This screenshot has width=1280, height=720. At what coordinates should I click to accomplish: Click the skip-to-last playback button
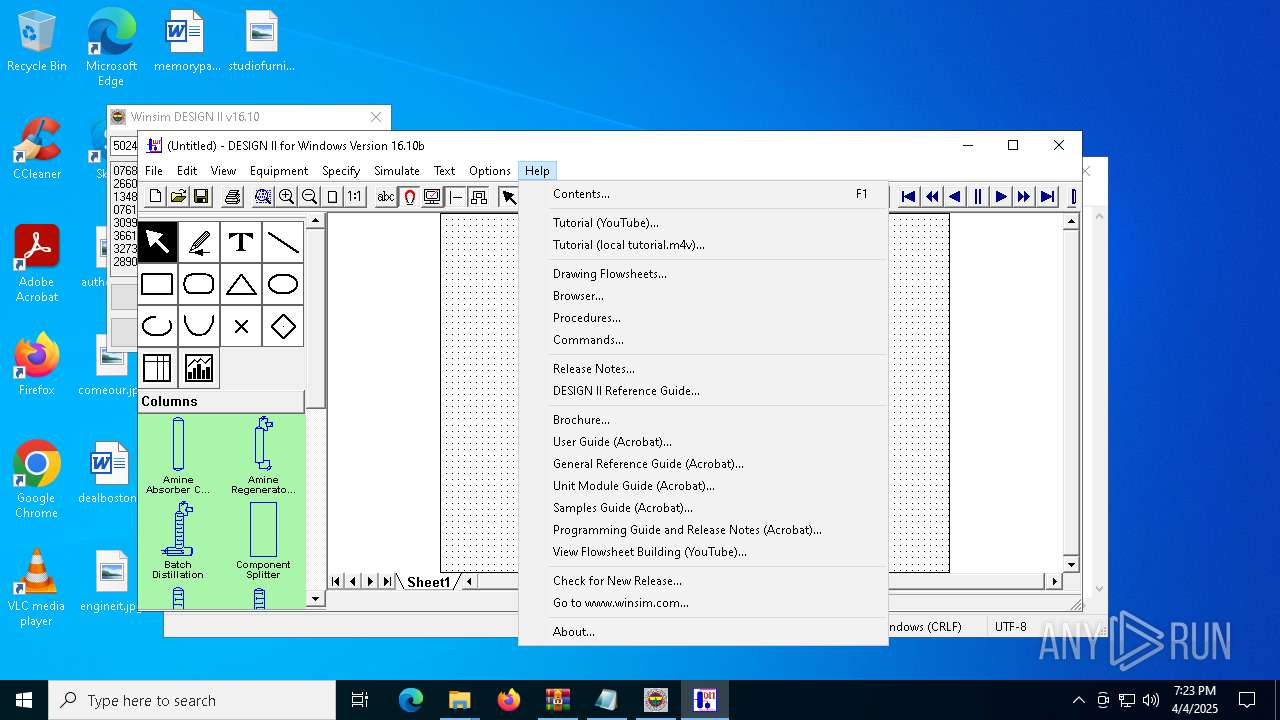(x=1046, y=197)
